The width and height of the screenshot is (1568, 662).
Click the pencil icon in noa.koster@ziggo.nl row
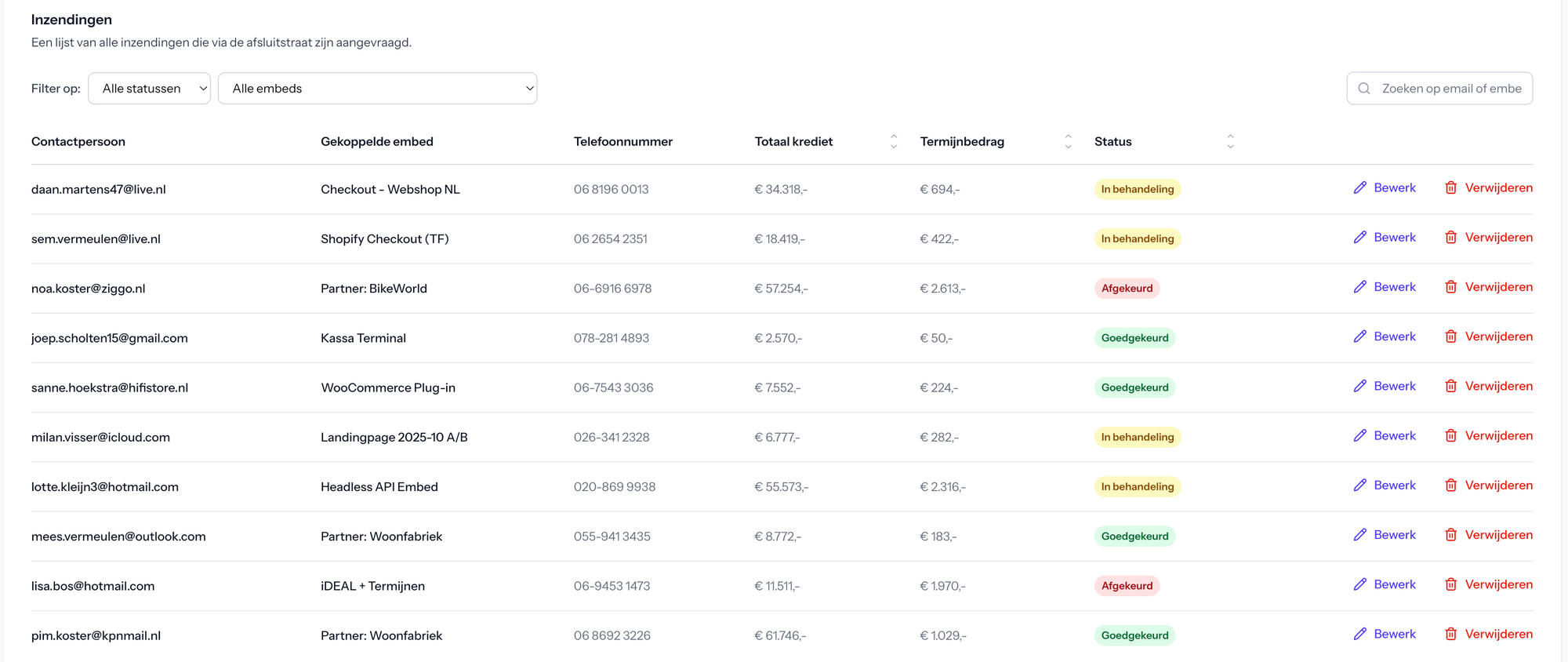click(1359, 287)
